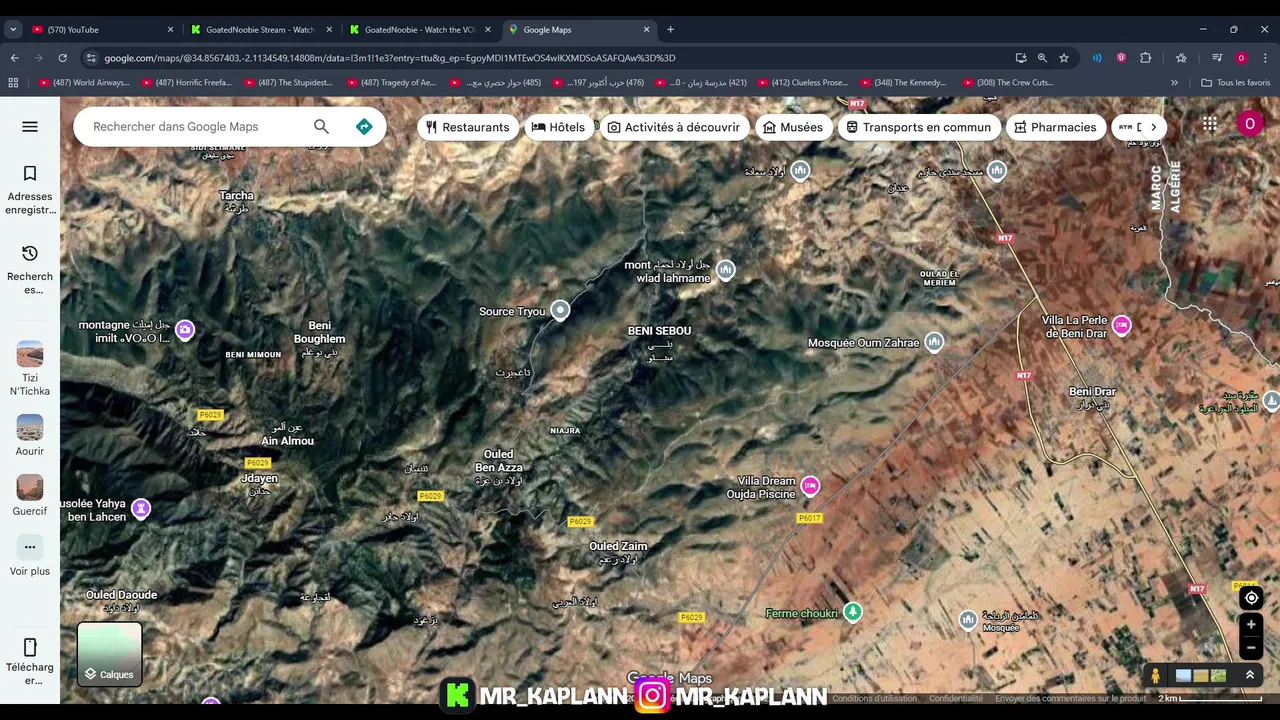
Task: Show more category chips with arrow
Action: (x=1153, y=127)
